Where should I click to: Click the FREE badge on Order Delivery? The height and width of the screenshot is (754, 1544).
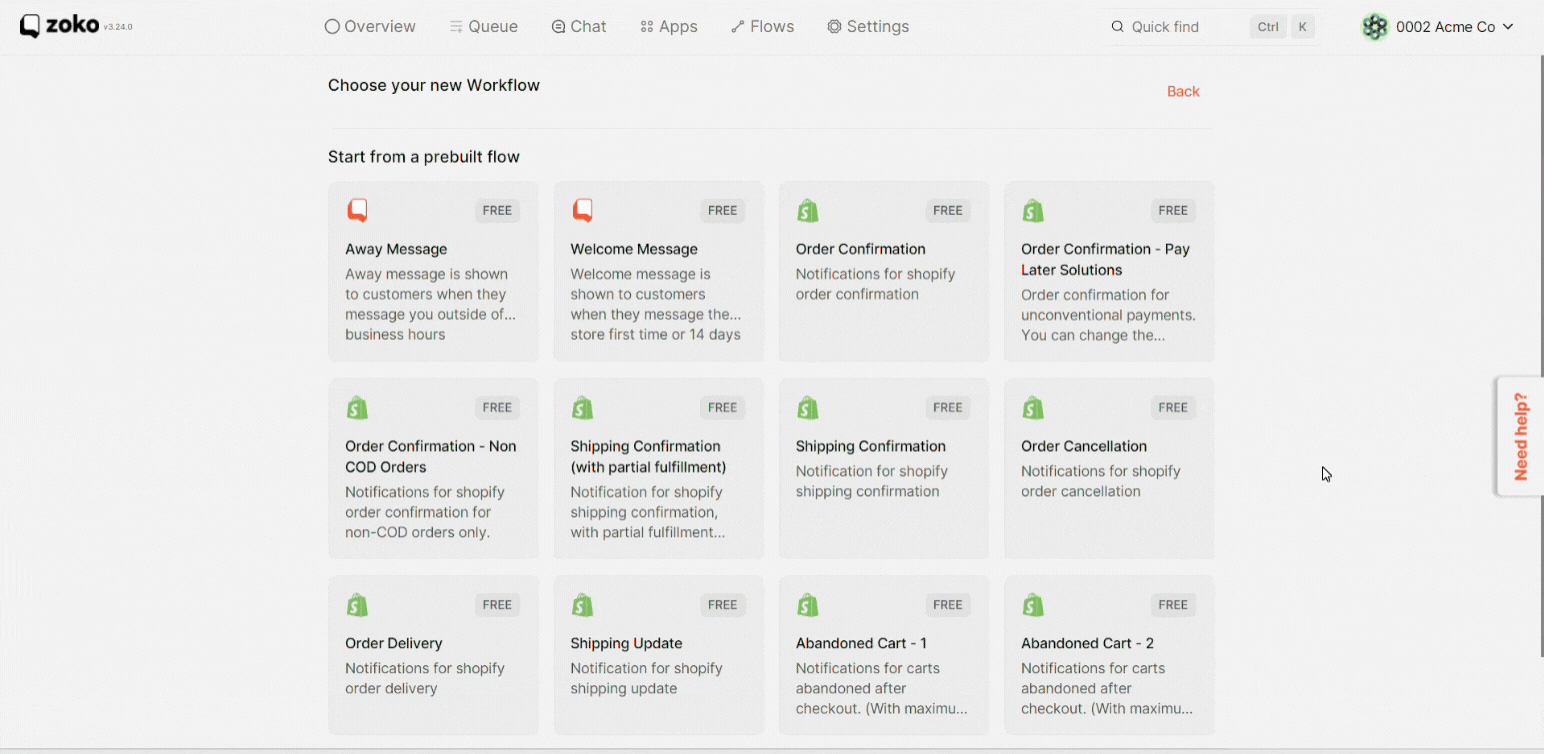coord(497,604)
